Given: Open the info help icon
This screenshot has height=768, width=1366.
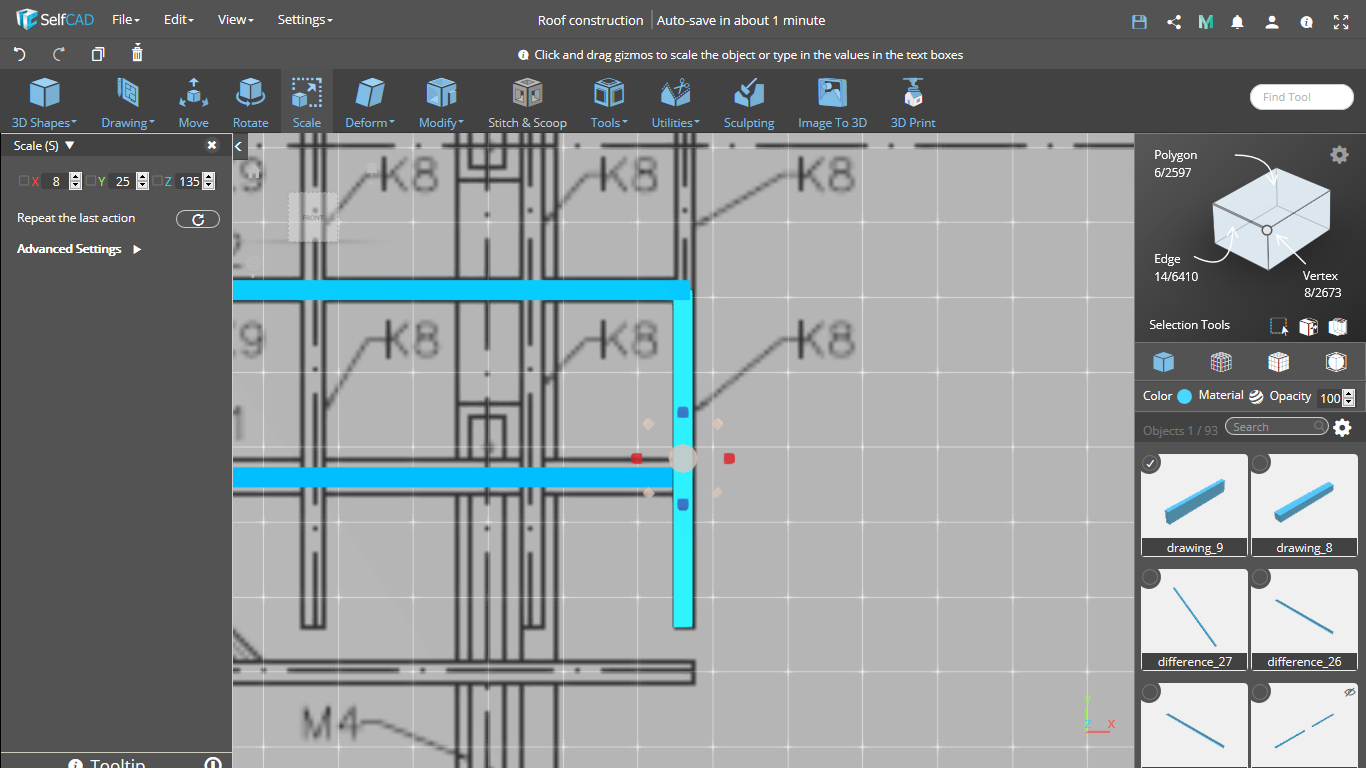Looking at the screenshot, I should pos(1306,21).
